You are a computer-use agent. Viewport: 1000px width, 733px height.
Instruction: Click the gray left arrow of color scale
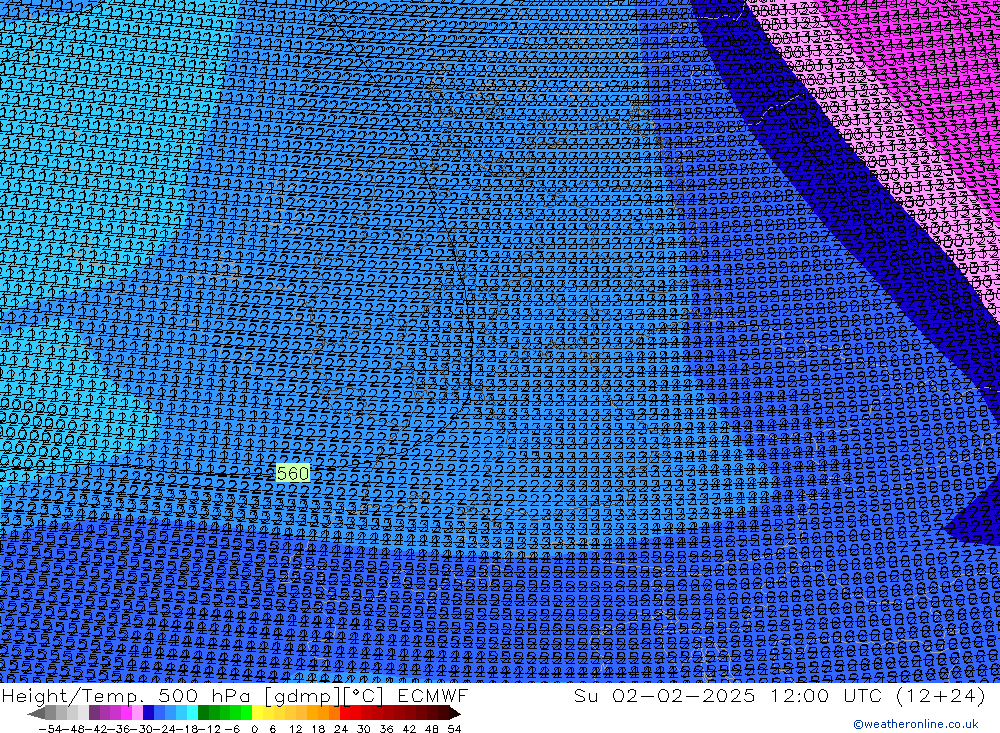coord(36,714)
